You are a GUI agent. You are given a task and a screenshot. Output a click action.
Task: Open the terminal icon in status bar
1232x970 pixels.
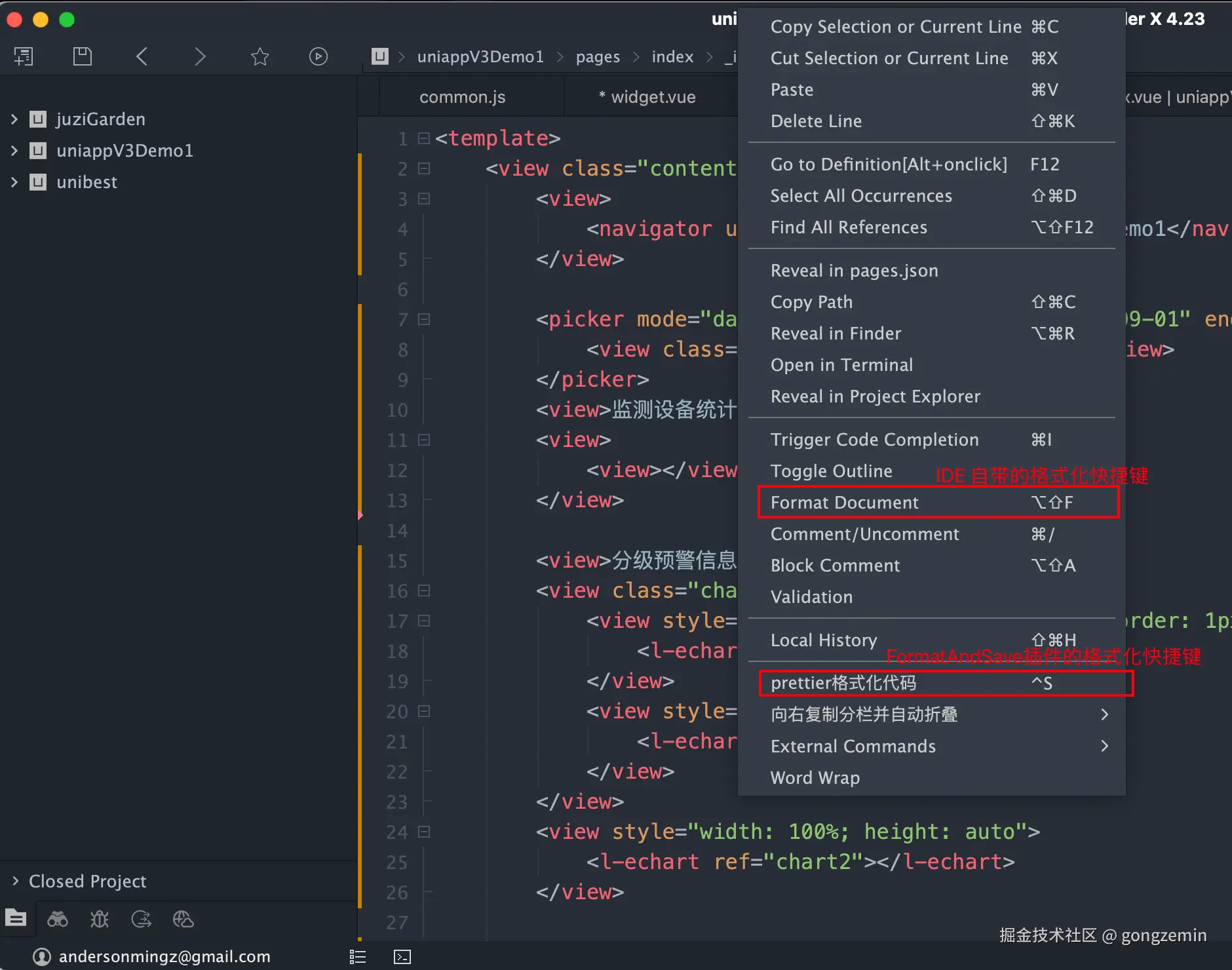click(x=402, y=957)
